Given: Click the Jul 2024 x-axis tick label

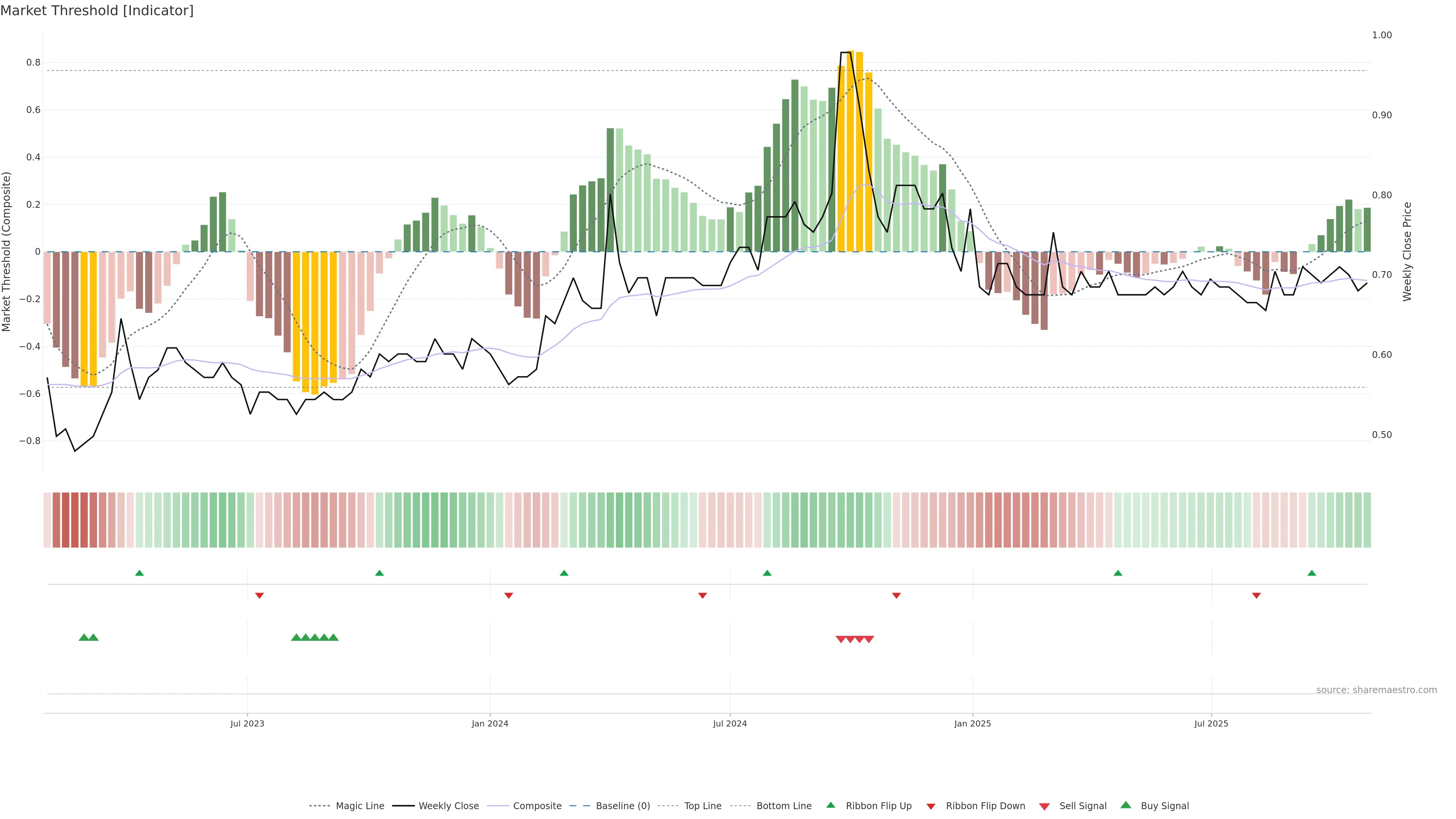Looking at the screenshot, I should point(730,723).
